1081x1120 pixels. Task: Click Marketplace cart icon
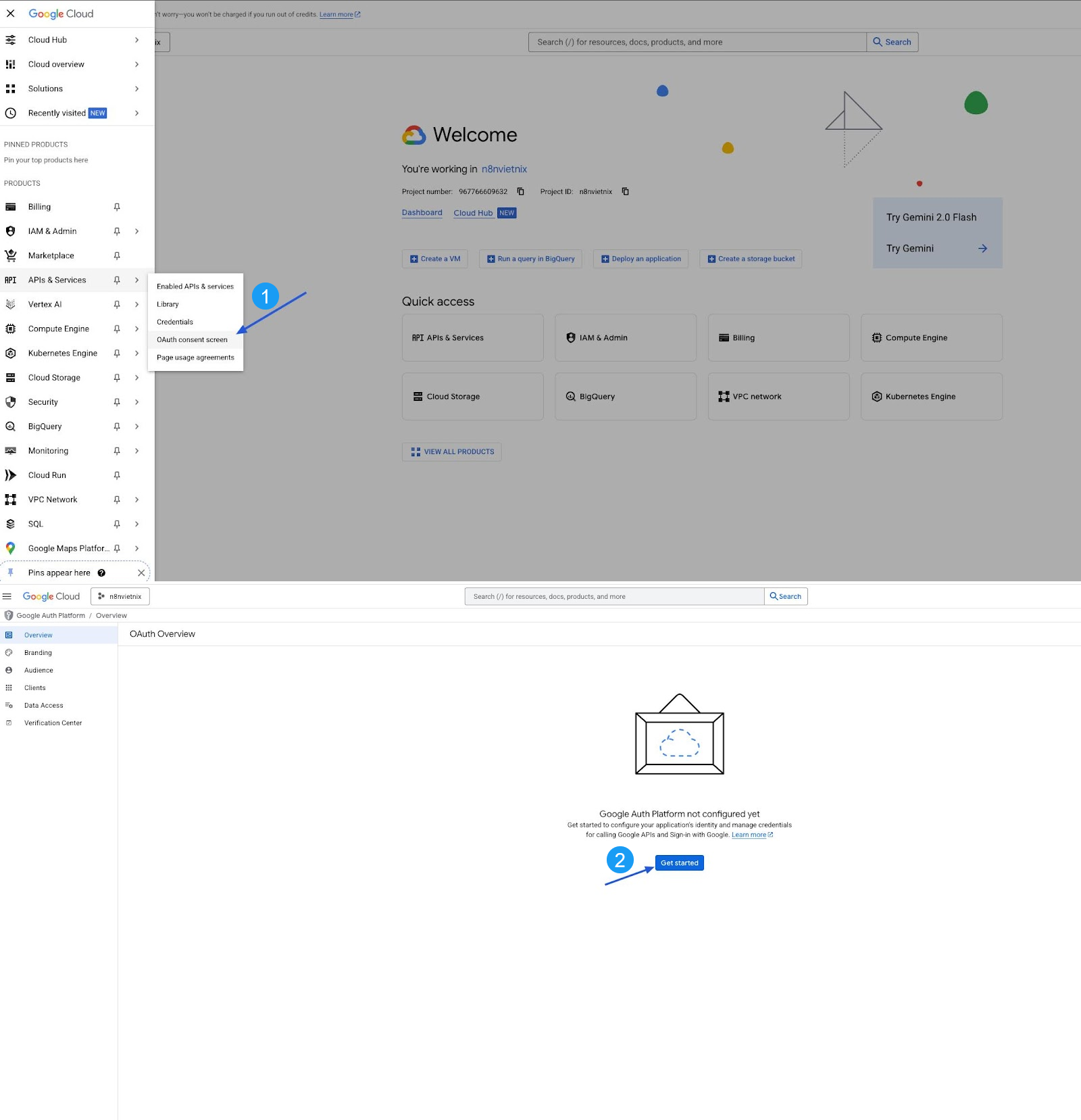(x=11, y=255)
